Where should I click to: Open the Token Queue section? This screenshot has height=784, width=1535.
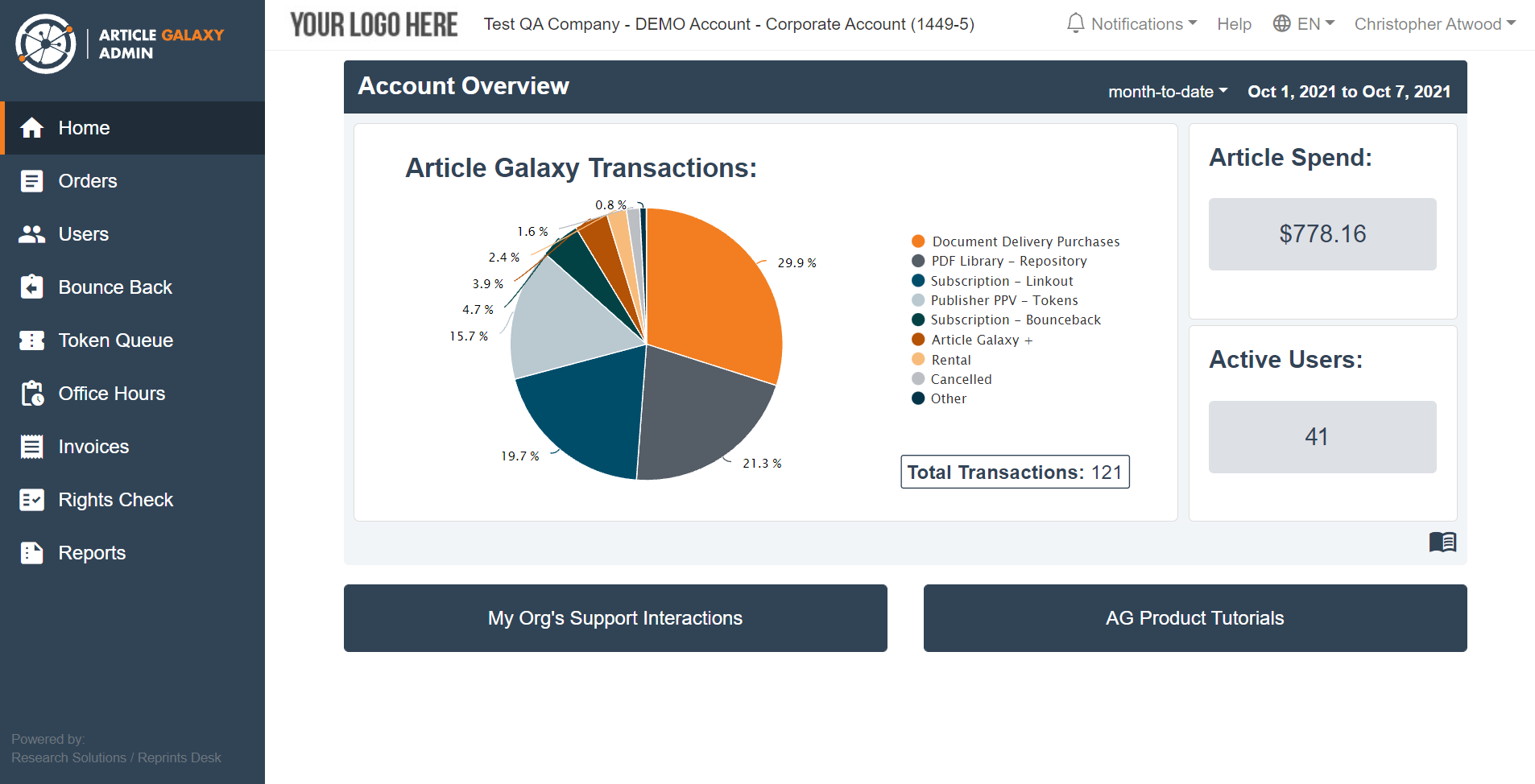click(32, 340)
